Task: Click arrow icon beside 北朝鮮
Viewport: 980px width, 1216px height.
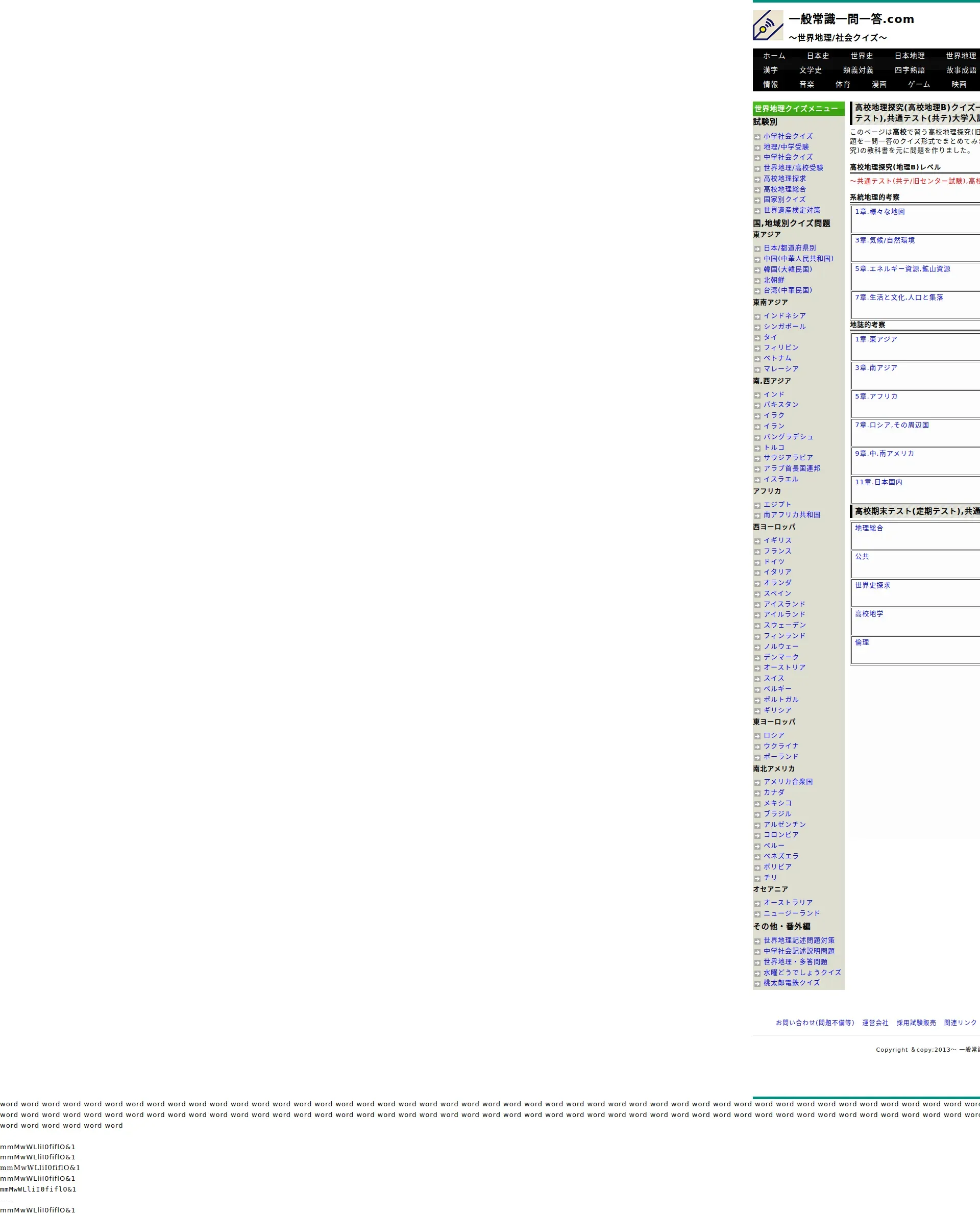Action: coord(757,281)
